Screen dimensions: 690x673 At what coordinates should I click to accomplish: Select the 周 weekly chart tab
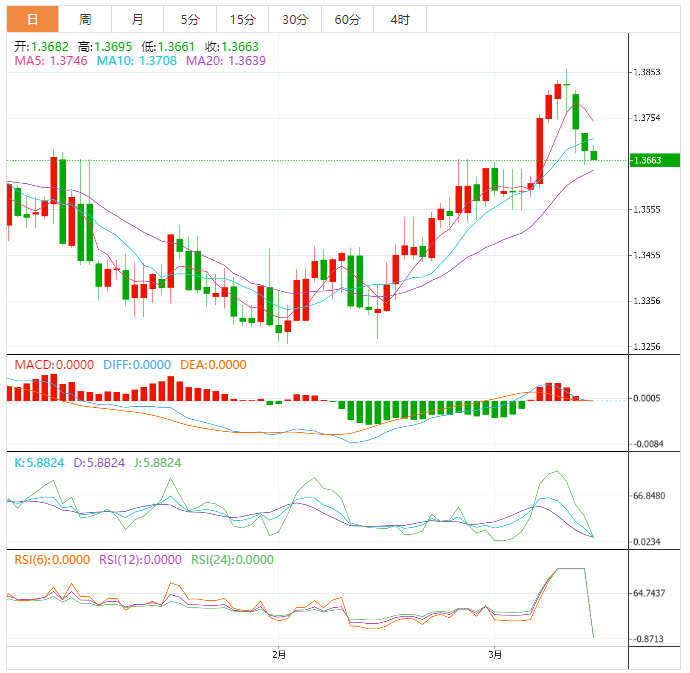click(85, 19)
